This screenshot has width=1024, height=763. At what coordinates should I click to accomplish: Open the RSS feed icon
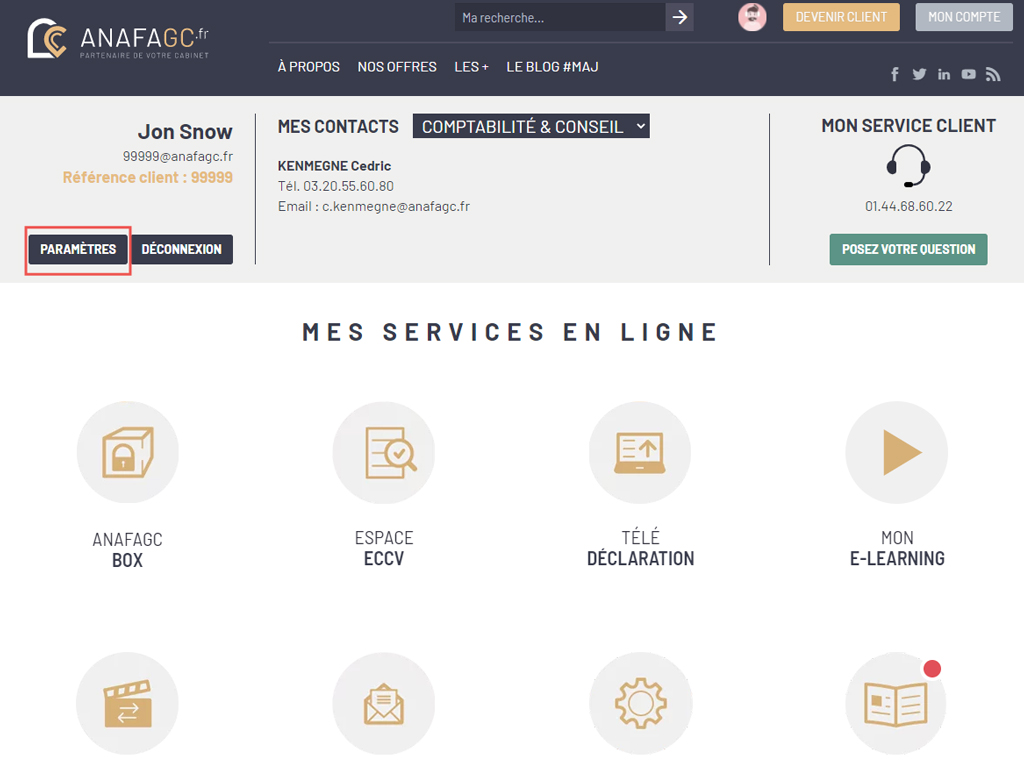point(993,74)
